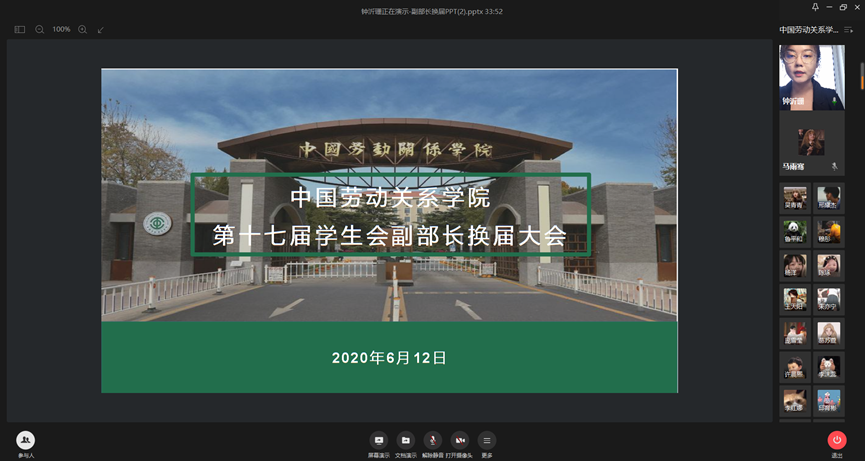Screen dimensions: 865x461
Task: Open the 参与人 participants button
Action: (25, 444)
